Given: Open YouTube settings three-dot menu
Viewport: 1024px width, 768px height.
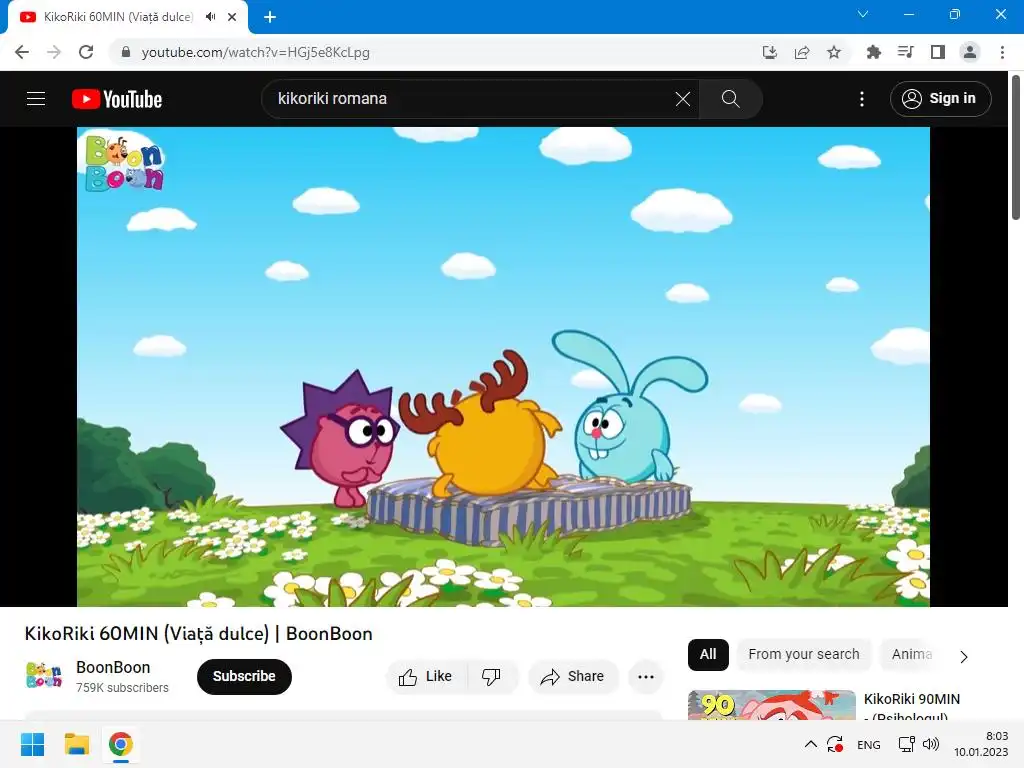Looking at the screenshot, I should coord(862,99).
